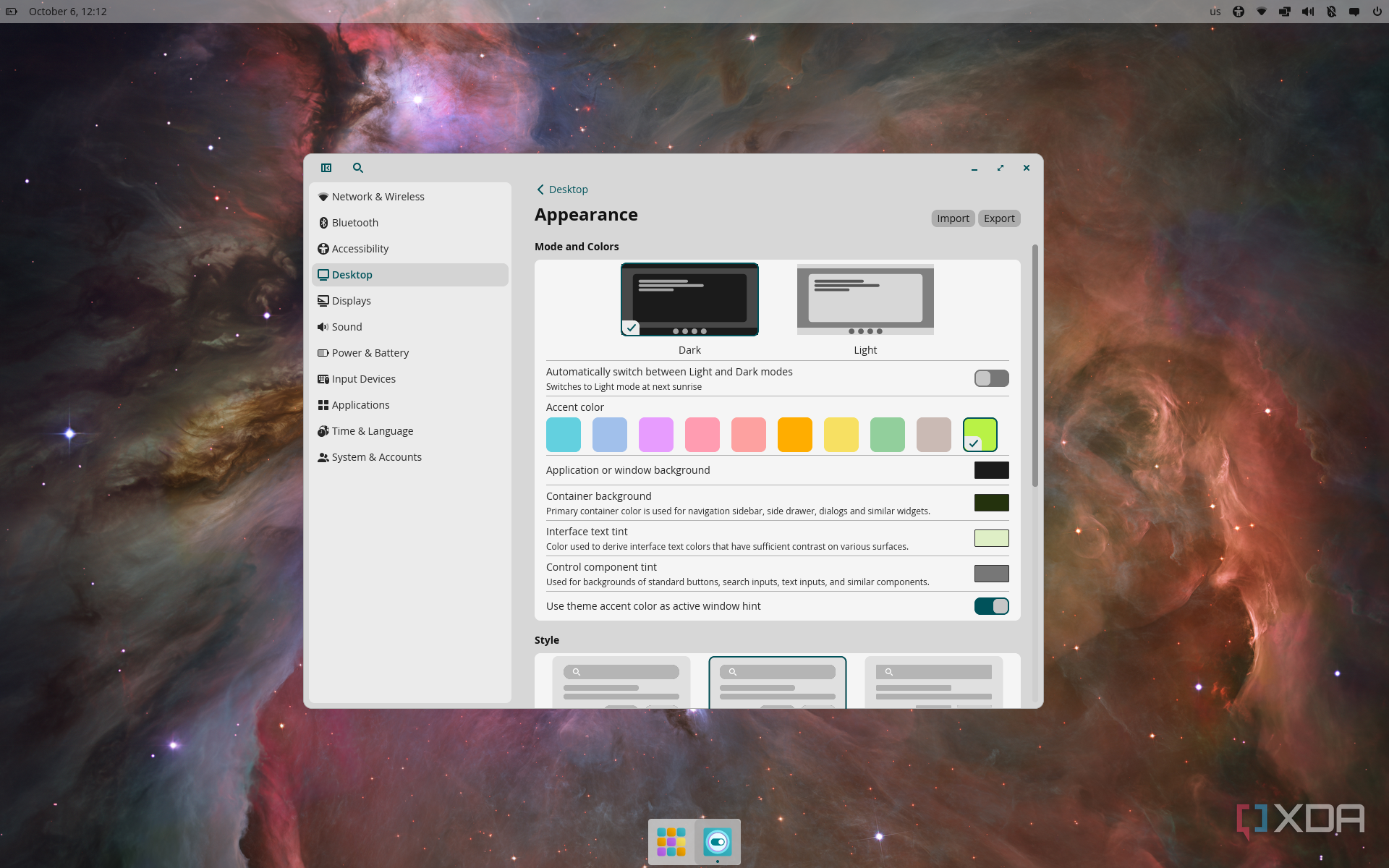Open search with the magnifier icon

tap(357, 168)
